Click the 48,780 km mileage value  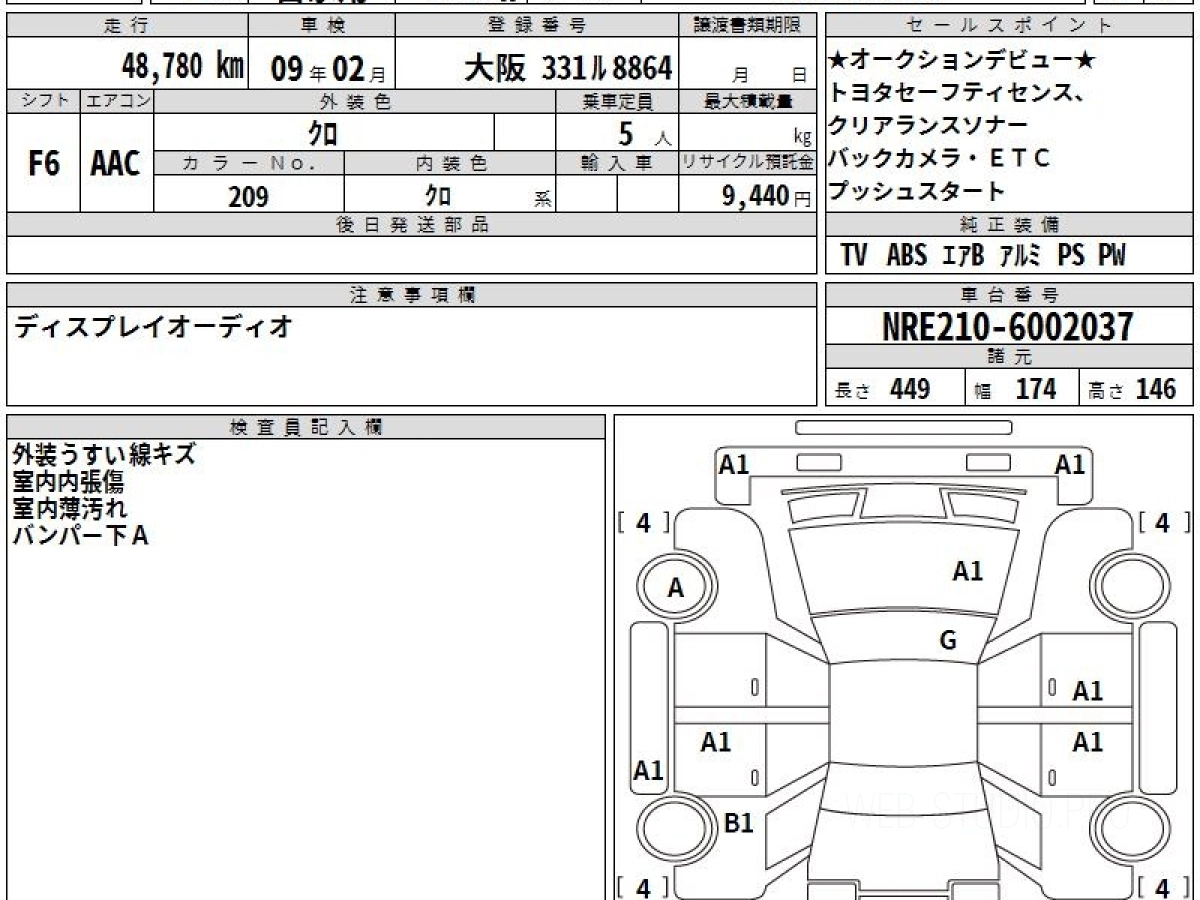tap(183, 66)
